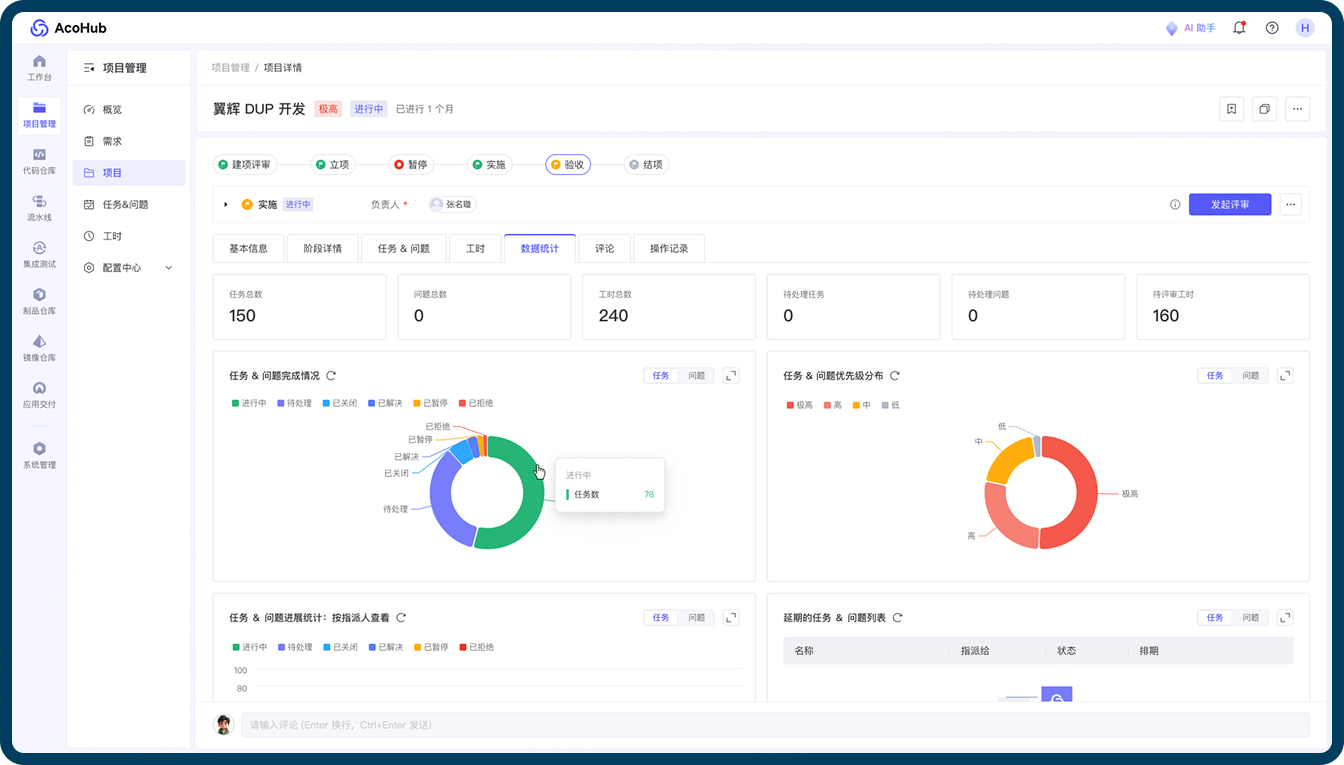This screenshot has height=765, width=1344.
Task: Click the bookmark icon next to the project title
Action: pos(1232,109)
